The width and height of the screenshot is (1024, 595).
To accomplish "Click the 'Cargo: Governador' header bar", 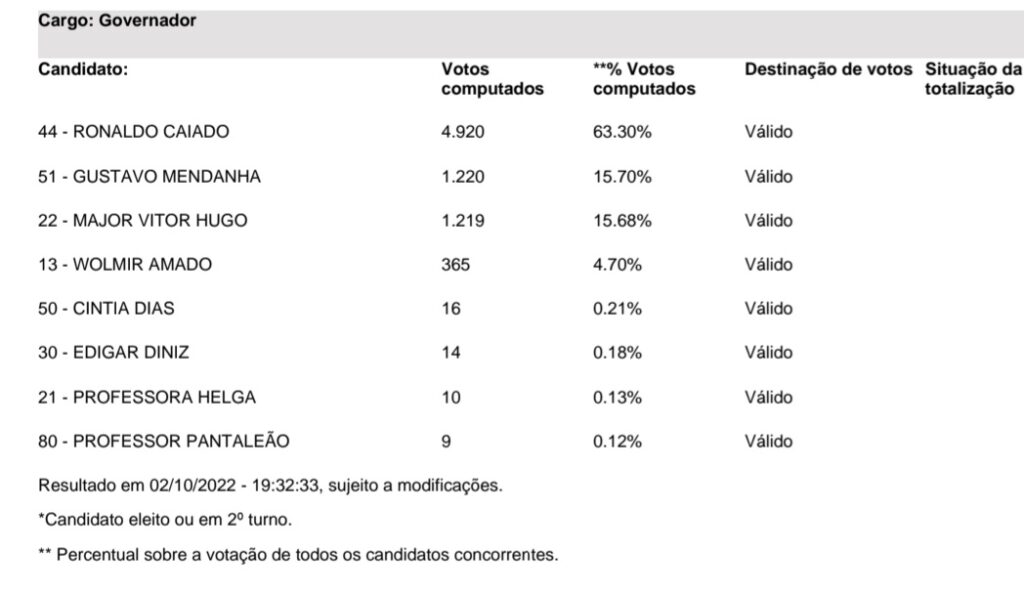I will pos(531,33).
